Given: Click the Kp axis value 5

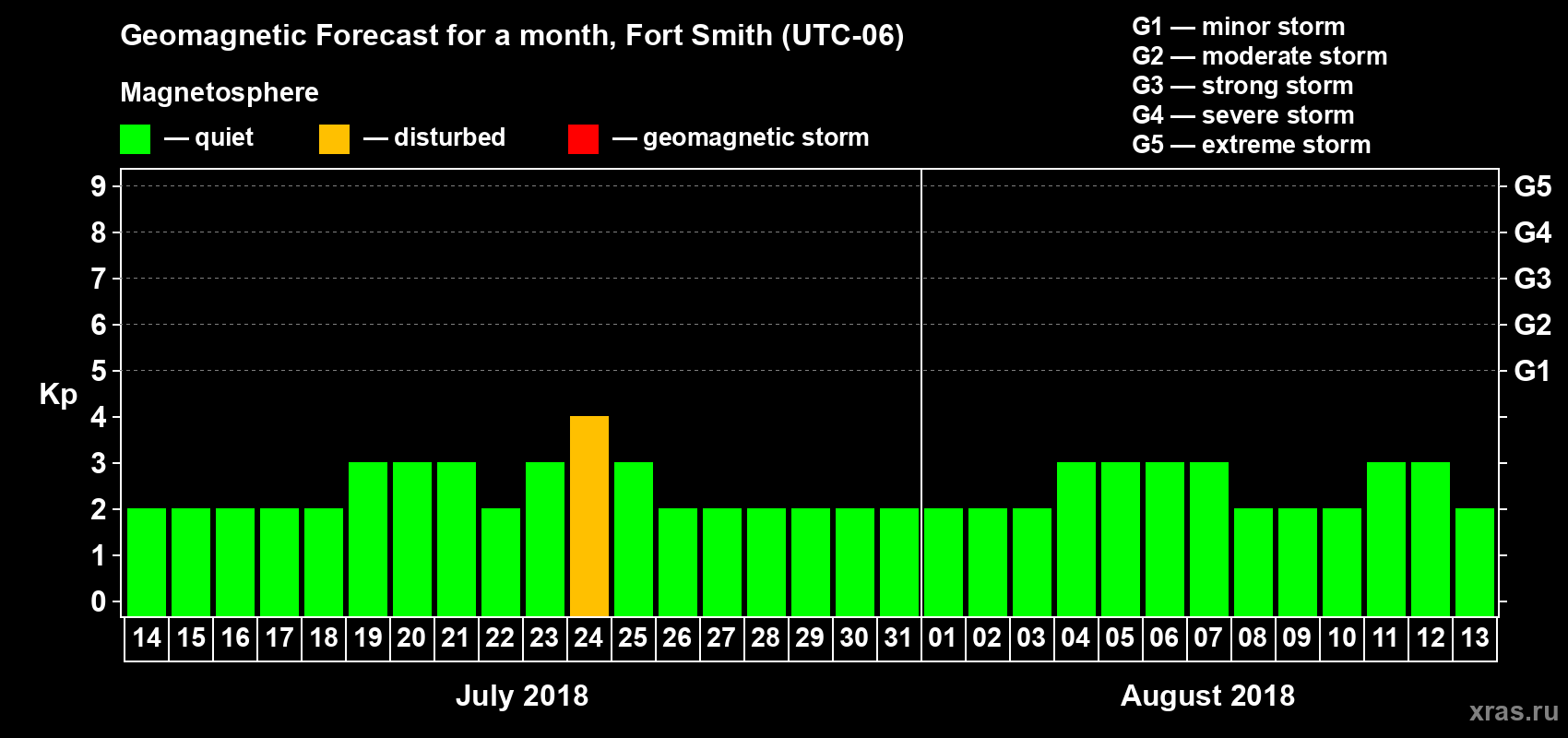Looking at the screenshot, I should pos(99,371).
